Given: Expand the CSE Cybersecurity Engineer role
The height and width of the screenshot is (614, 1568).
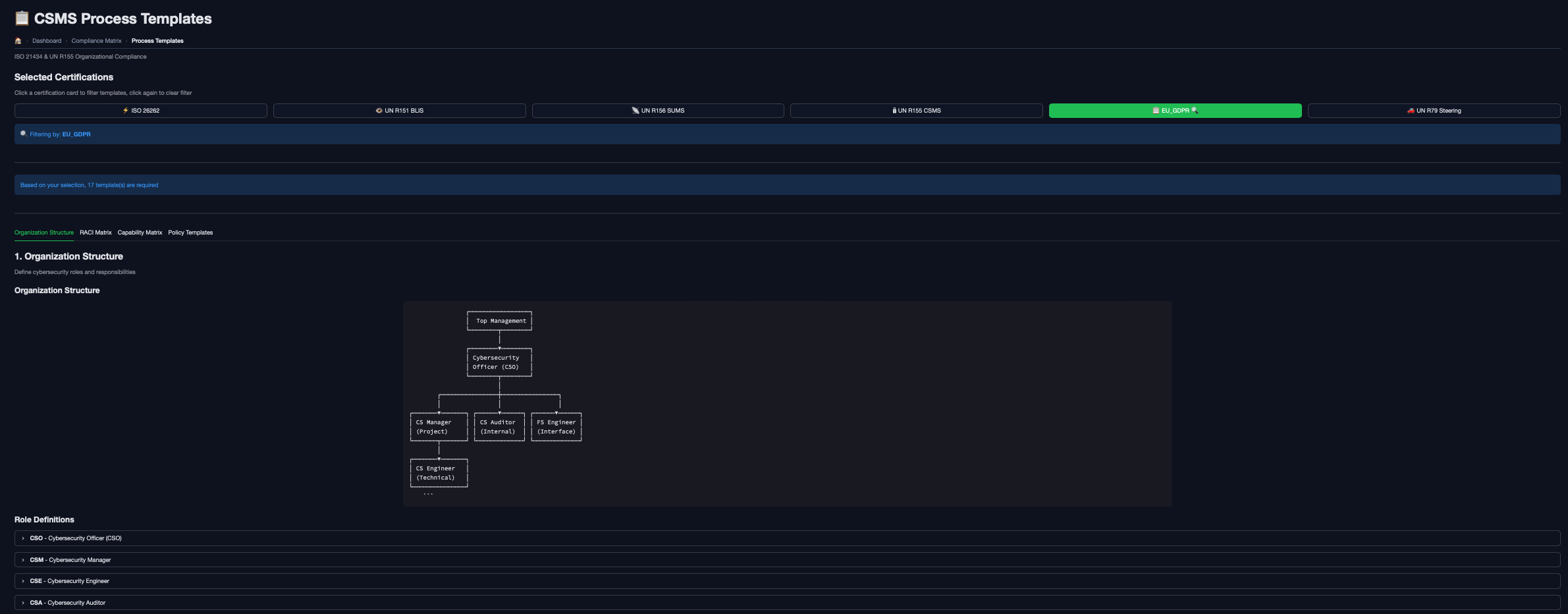Looking at the screenshot, I should (x=69, y=581).
